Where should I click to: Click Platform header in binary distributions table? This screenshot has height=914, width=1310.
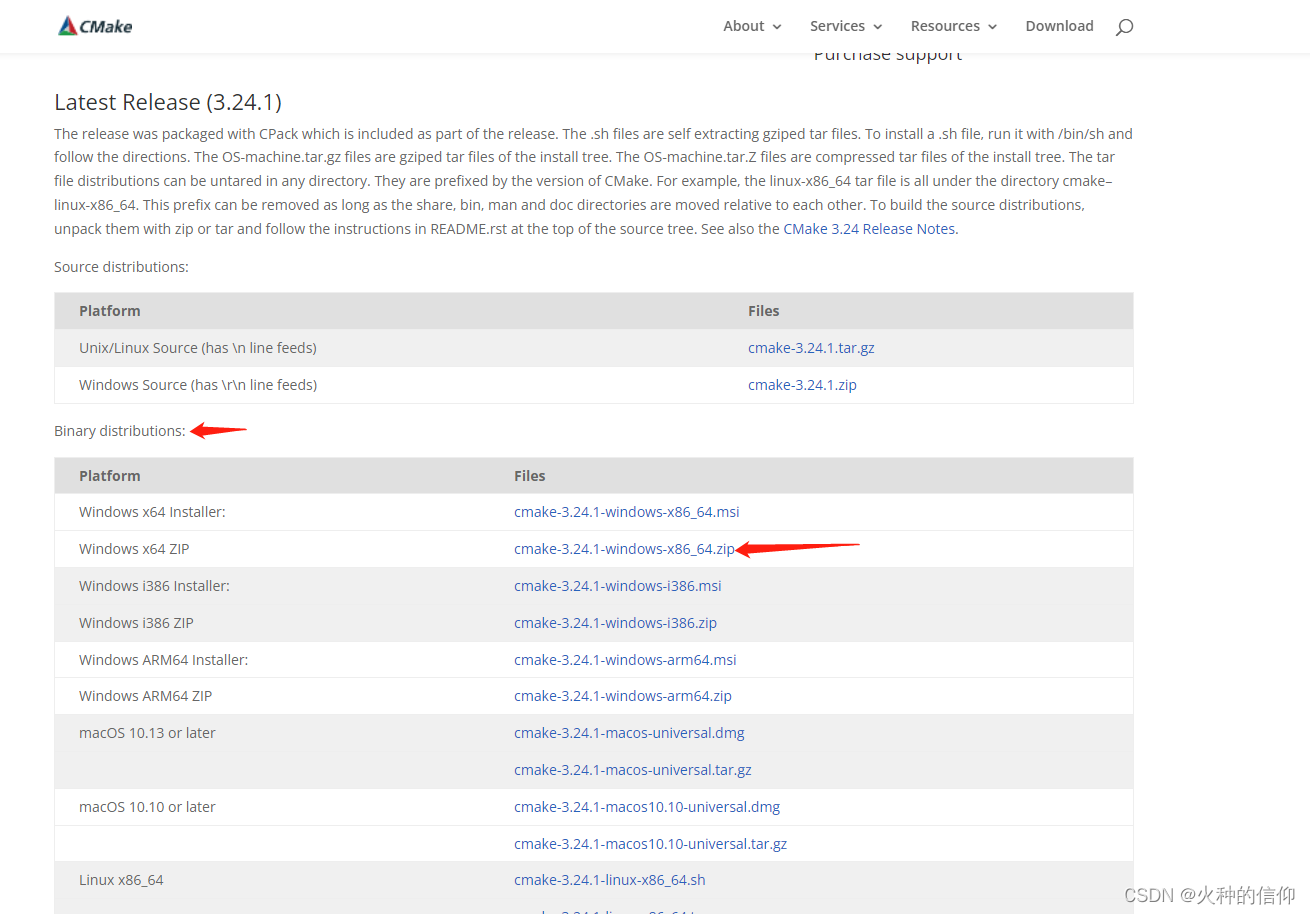pyautogui.click(x=110, y=476)
